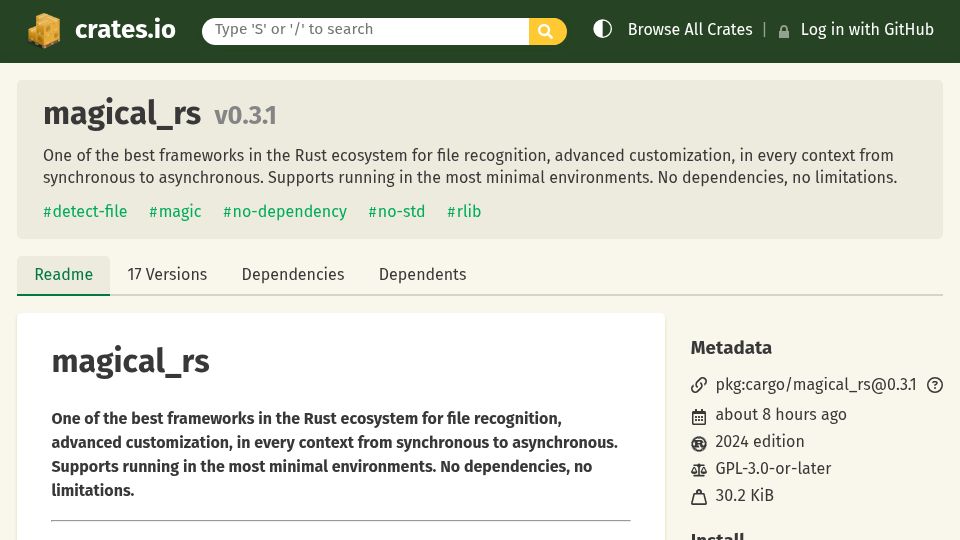
Task: Click the crates.io cheese logo icon
Action: [x=44, y=29]
